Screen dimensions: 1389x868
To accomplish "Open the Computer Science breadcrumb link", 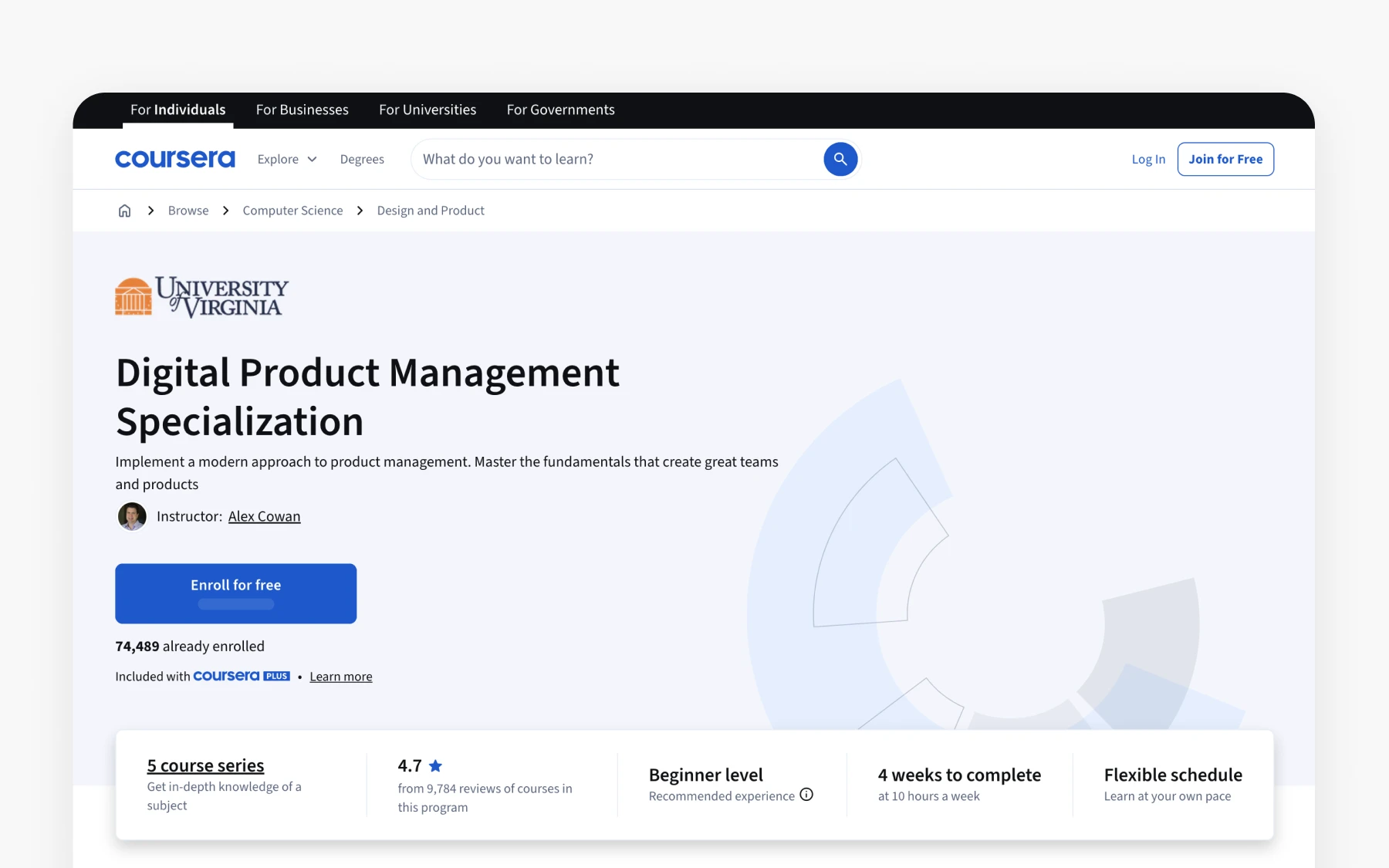I will pyautogui.click(x=292, y=211).
